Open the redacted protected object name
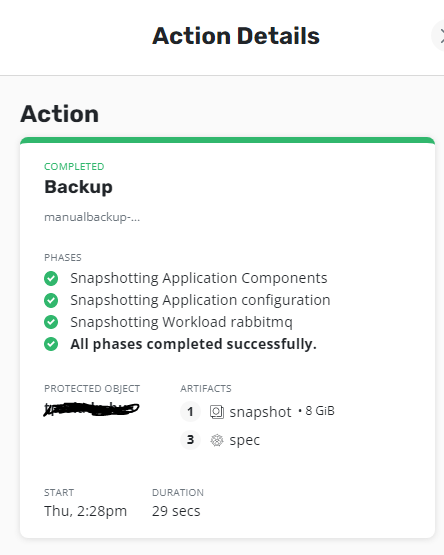444x555 pixels. coord(91,409)
